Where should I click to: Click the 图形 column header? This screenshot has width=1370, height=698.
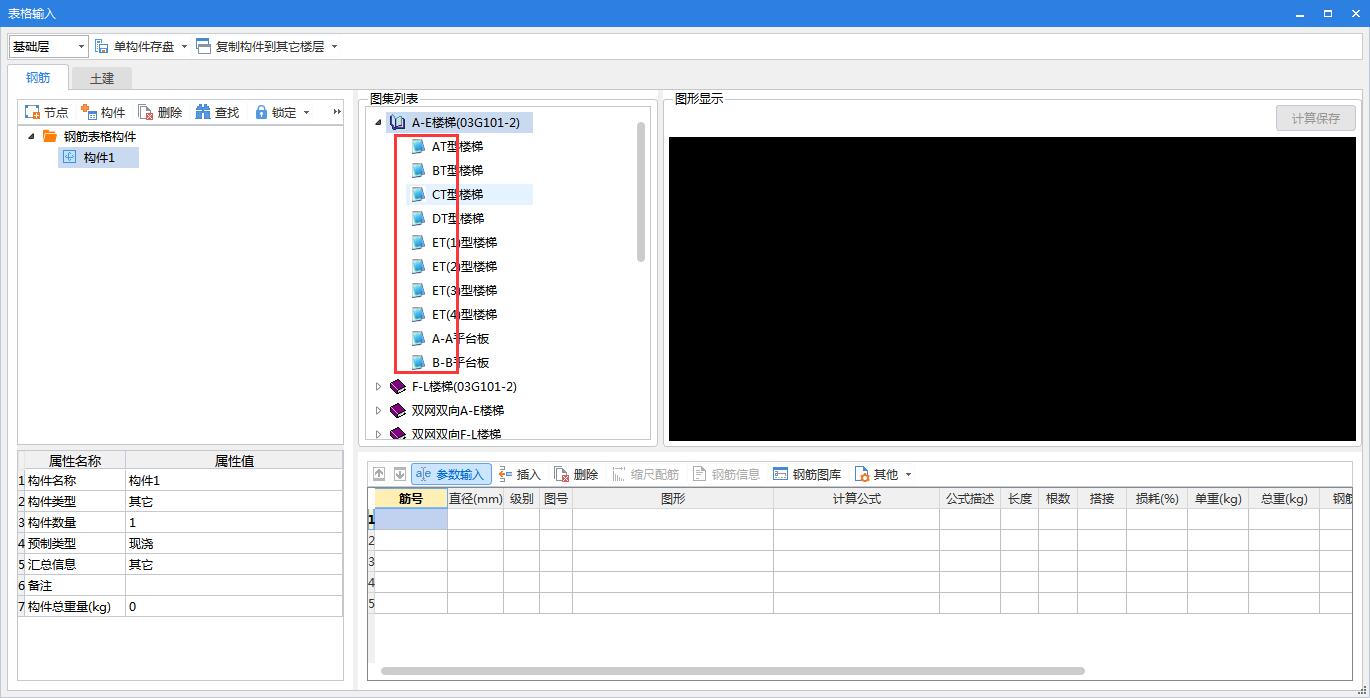(673, 498)
